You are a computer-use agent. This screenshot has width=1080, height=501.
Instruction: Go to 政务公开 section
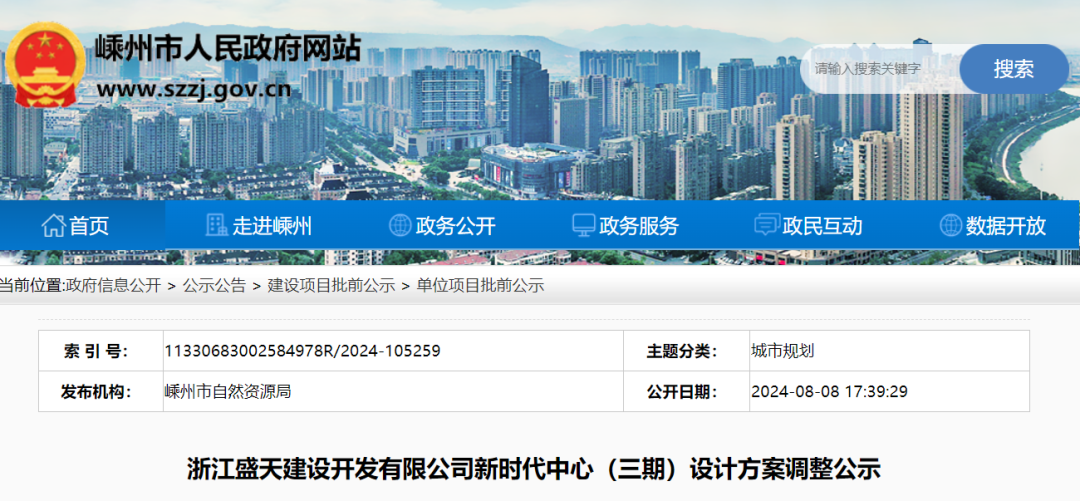(456, 226)
